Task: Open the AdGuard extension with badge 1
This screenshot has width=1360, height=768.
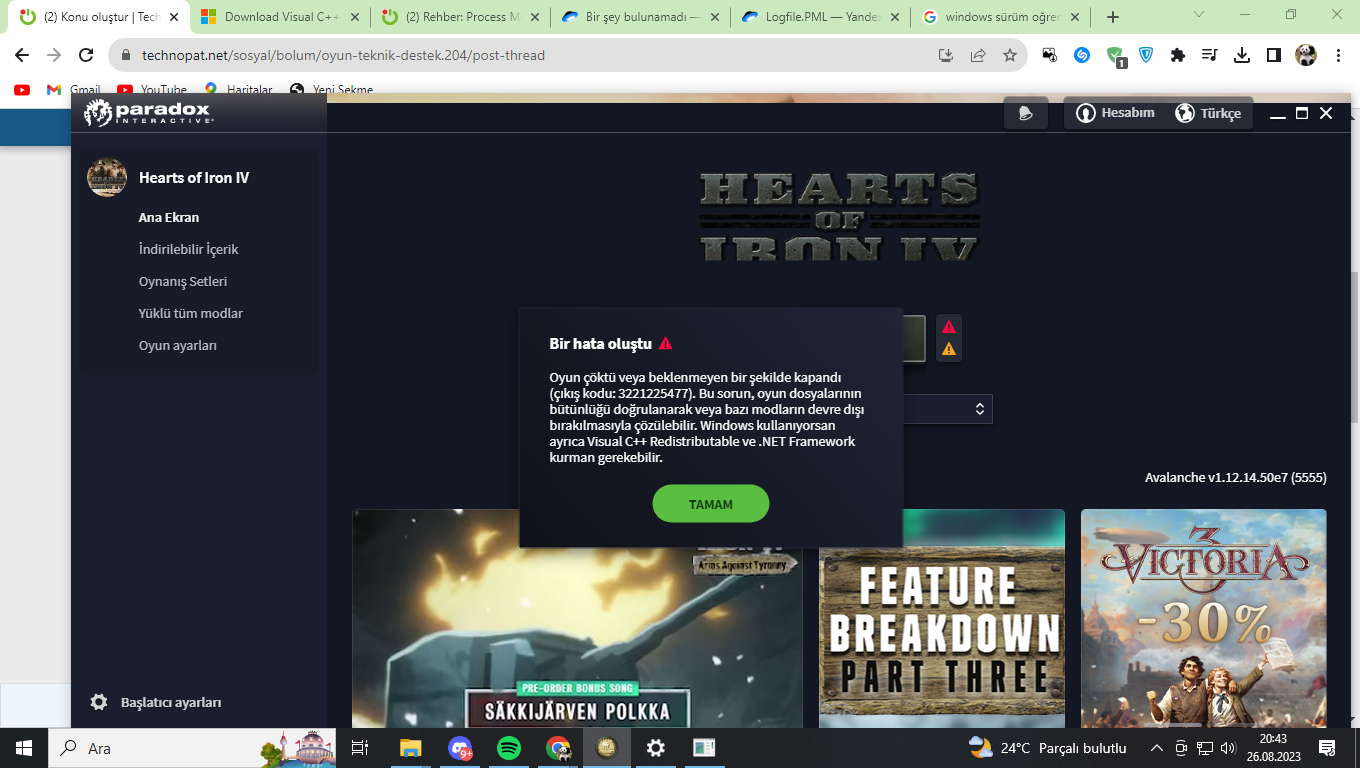Action: click(x=1115, y=57)
